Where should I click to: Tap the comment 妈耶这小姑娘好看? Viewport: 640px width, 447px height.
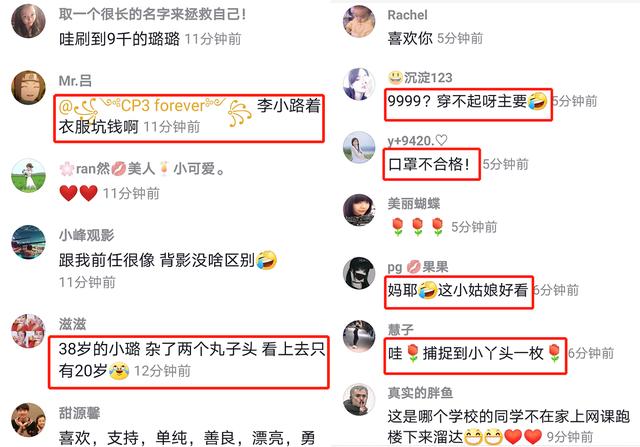tap(458, 290)
